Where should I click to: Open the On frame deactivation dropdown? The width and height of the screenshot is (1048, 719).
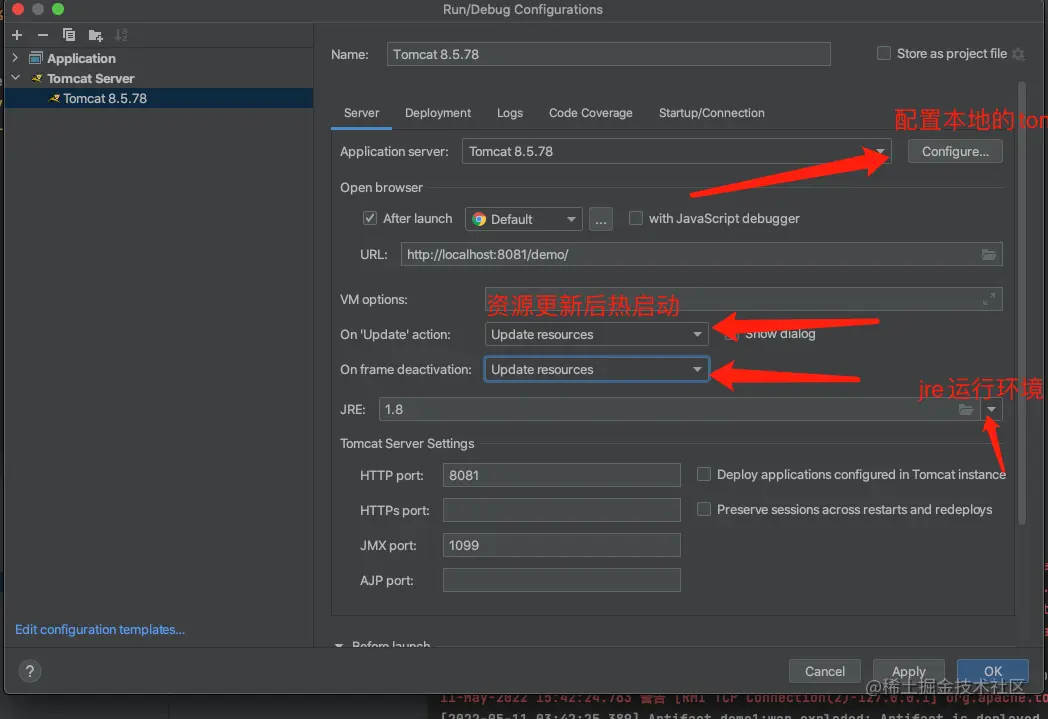596,370
